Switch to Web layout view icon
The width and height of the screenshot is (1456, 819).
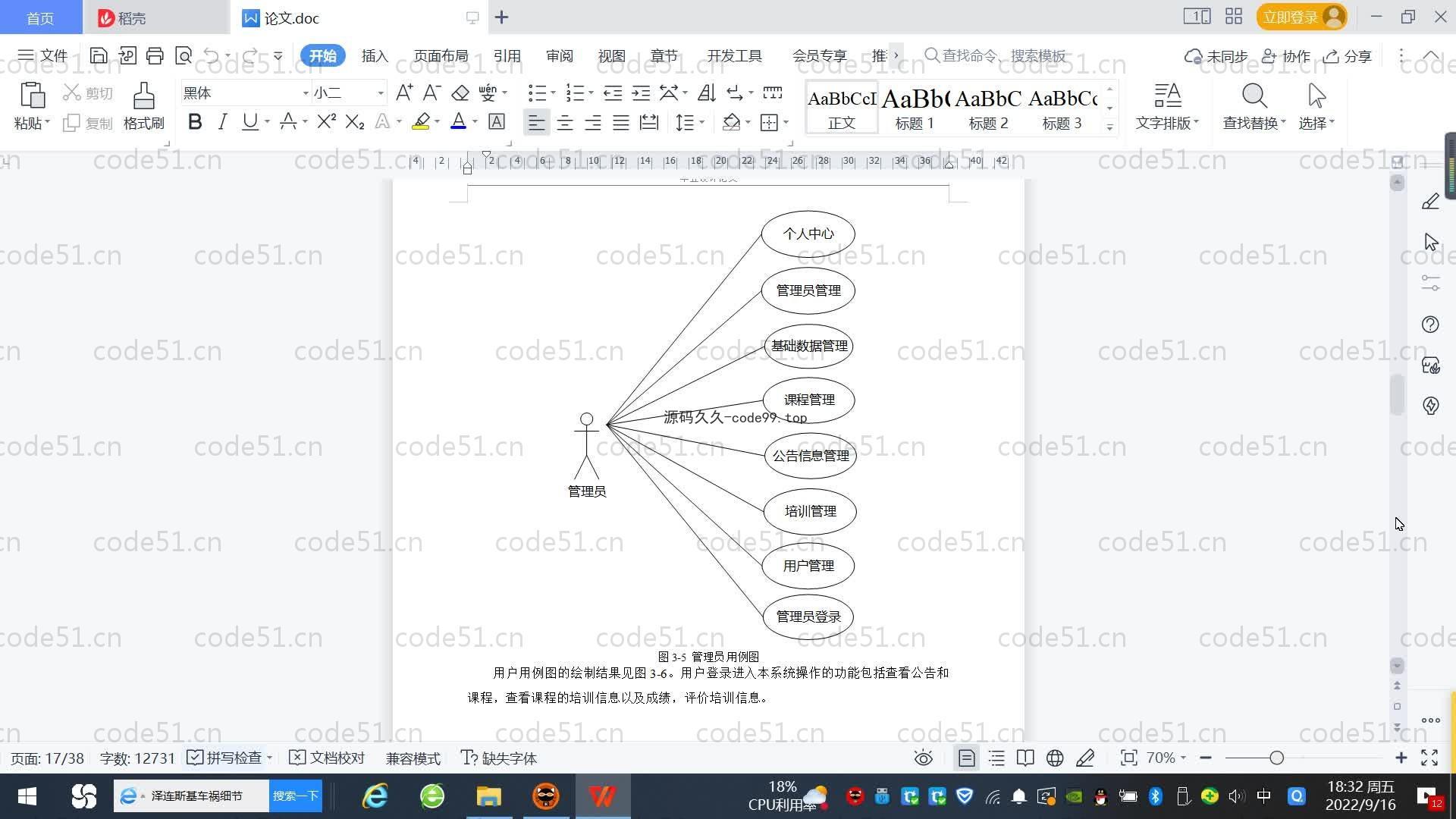point(1055,758)
